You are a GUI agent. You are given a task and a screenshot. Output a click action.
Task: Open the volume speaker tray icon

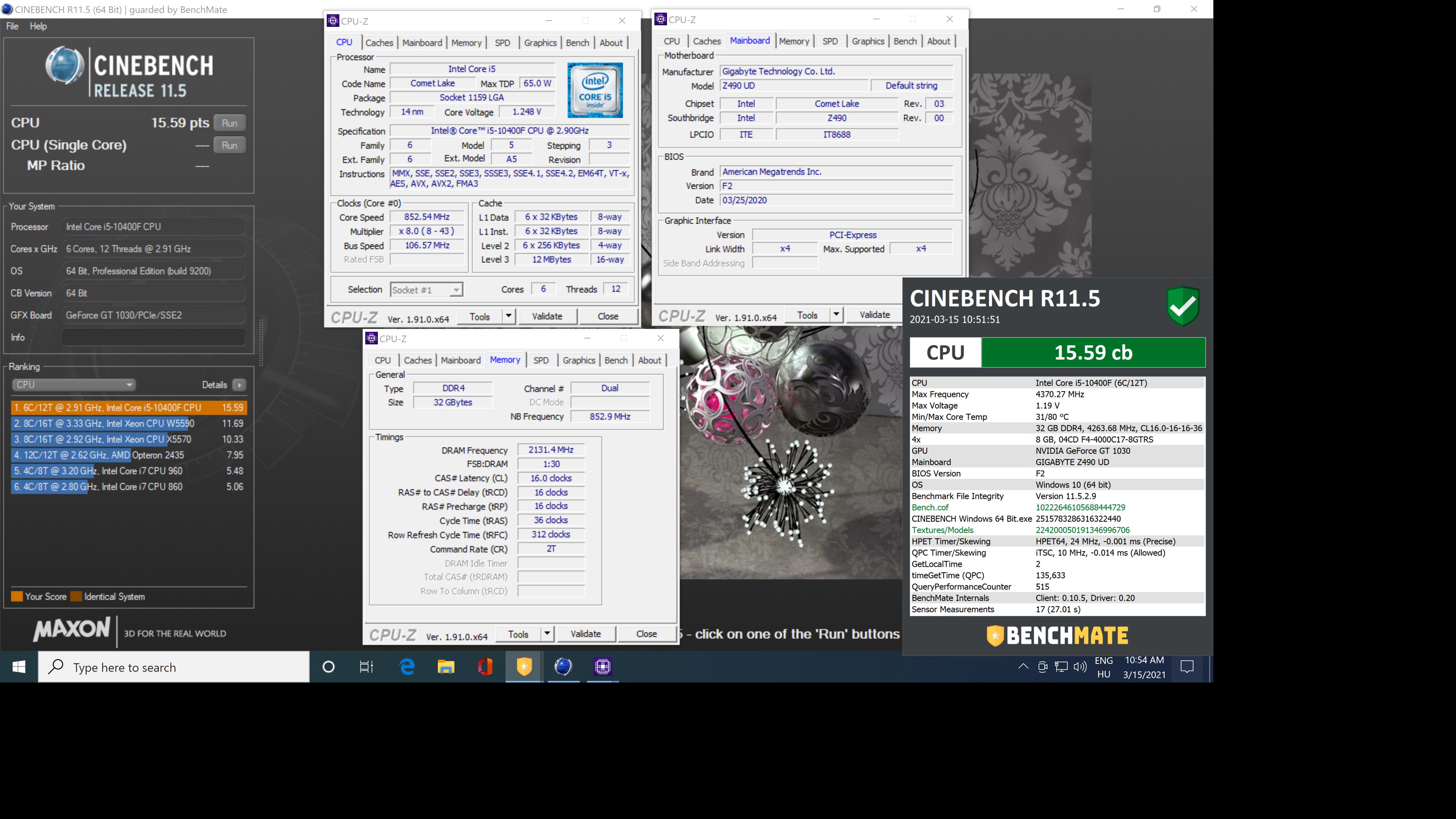point(1080,667)
